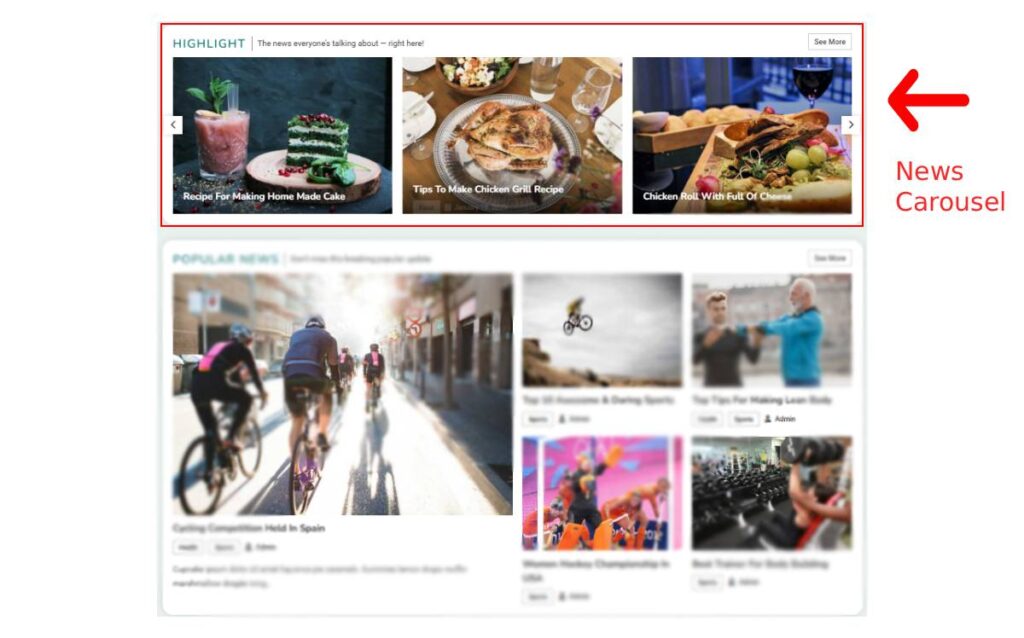Select the women hockey championship image
Screen dimensions: 1024x638
(x=602, y=493)
